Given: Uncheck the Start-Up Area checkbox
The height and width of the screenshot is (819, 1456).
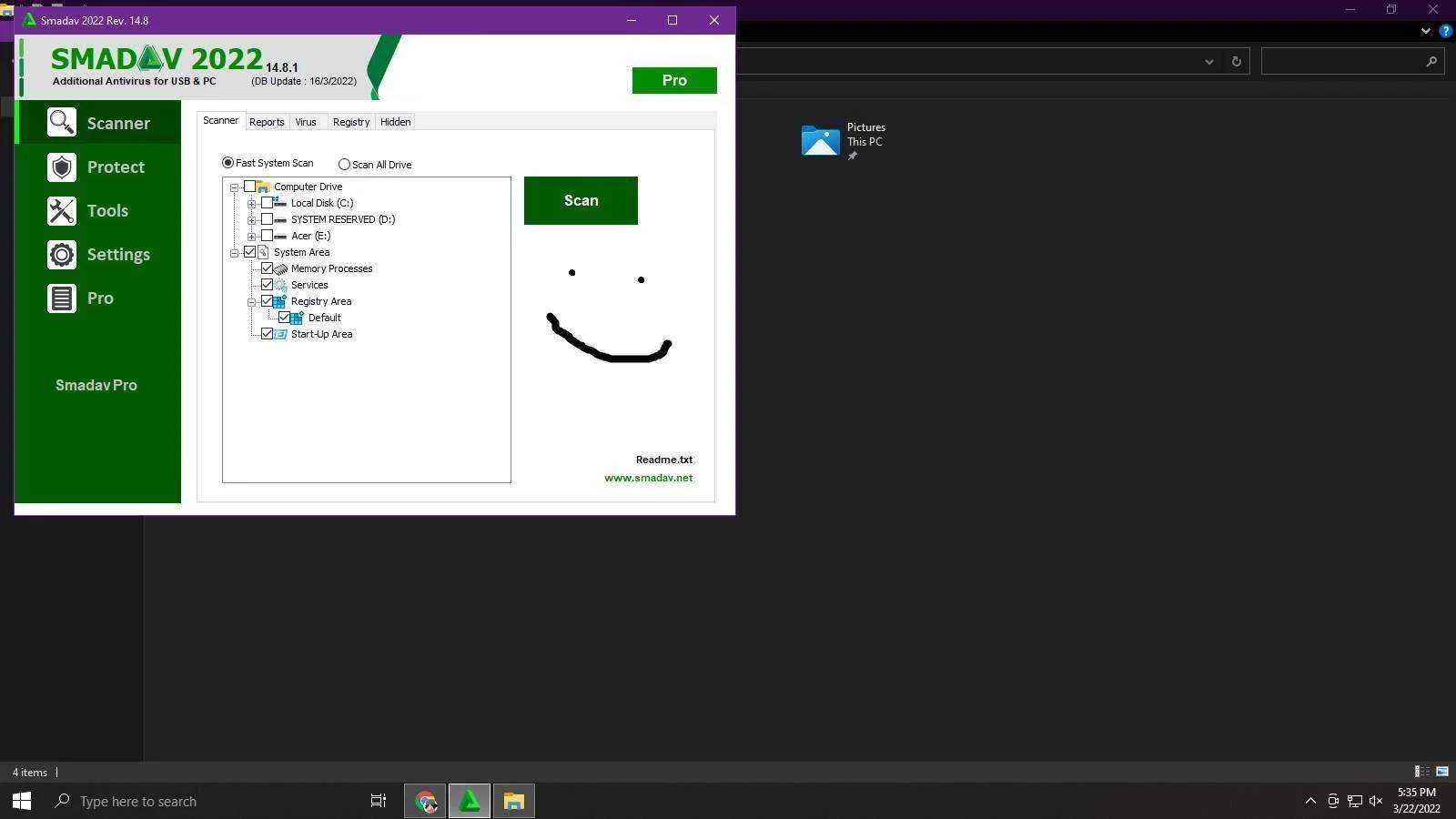Looking at the screenshot, I should pyautogui.click(x=267, y=334).
